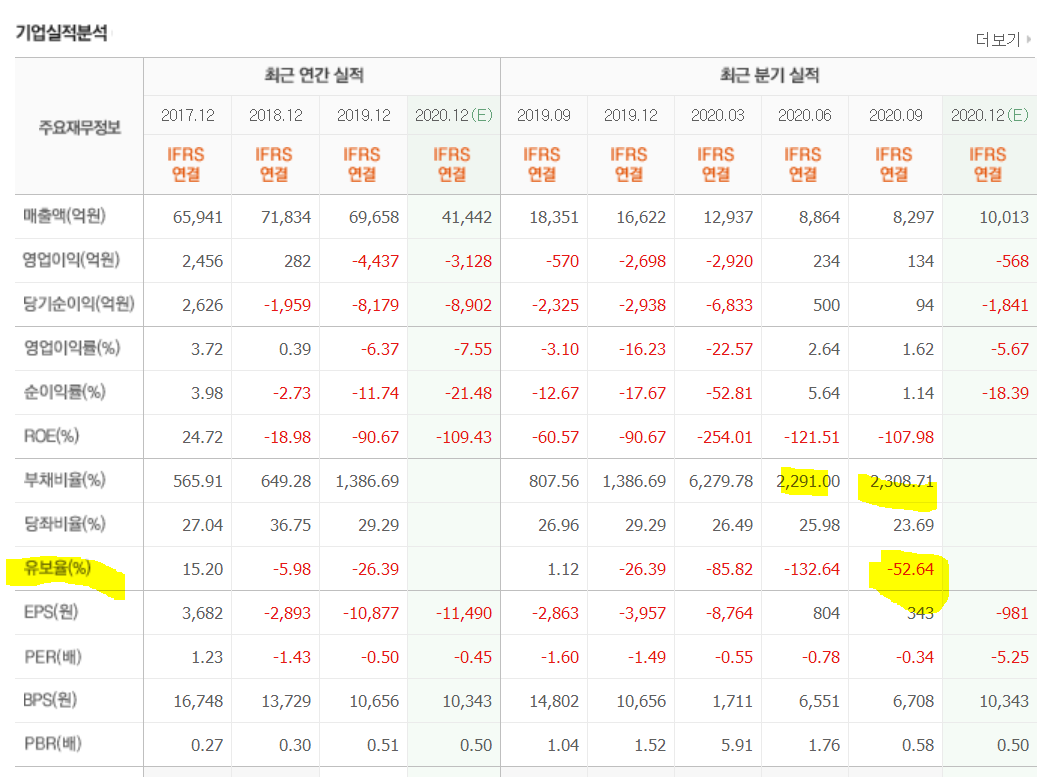This screenshot has width=1057, height=777.
Task: Click the PER(배) row label
Action: [53, 656]
